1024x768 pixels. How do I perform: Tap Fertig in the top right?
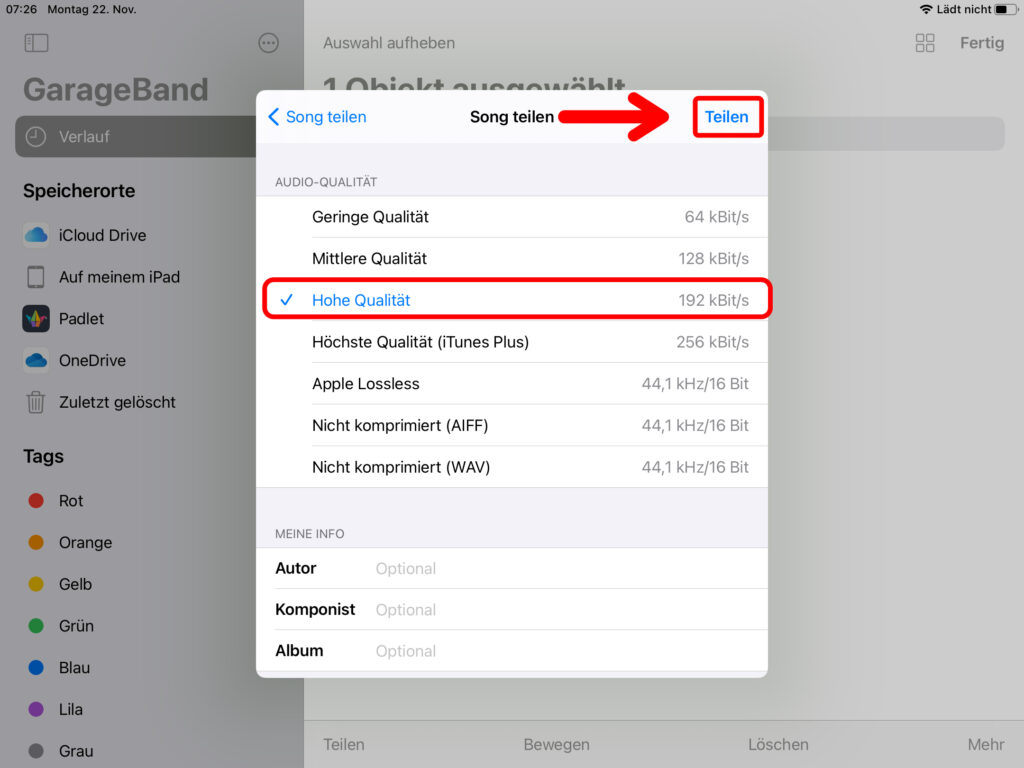981,43
